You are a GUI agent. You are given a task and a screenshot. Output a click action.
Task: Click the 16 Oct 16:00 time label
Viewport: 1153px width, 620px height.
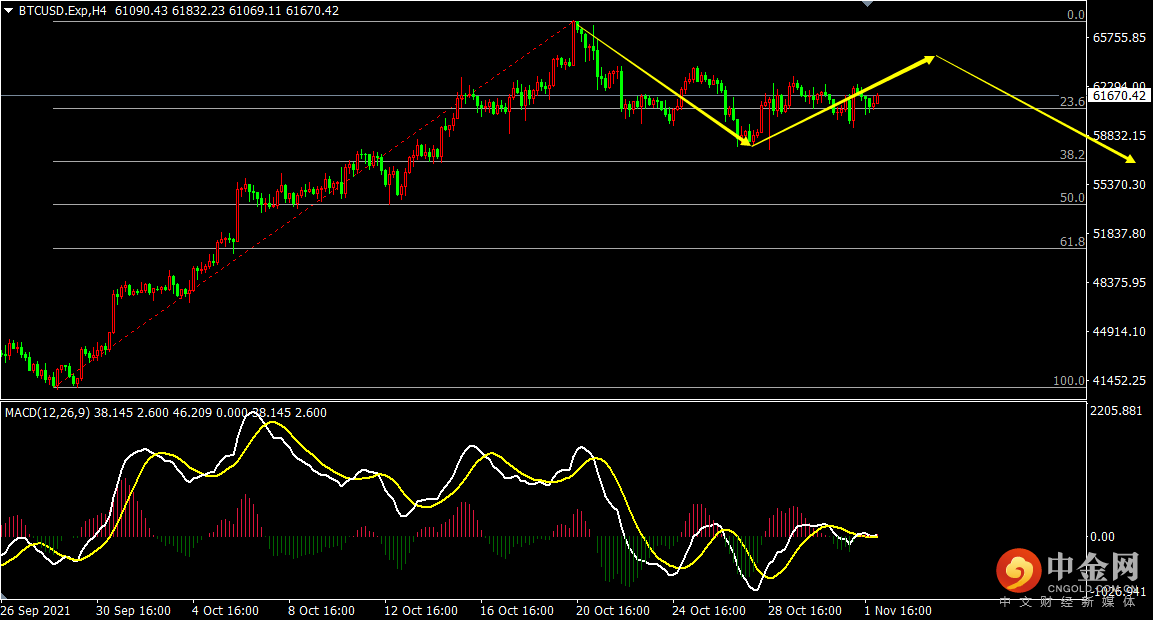[x=517, y=610]
